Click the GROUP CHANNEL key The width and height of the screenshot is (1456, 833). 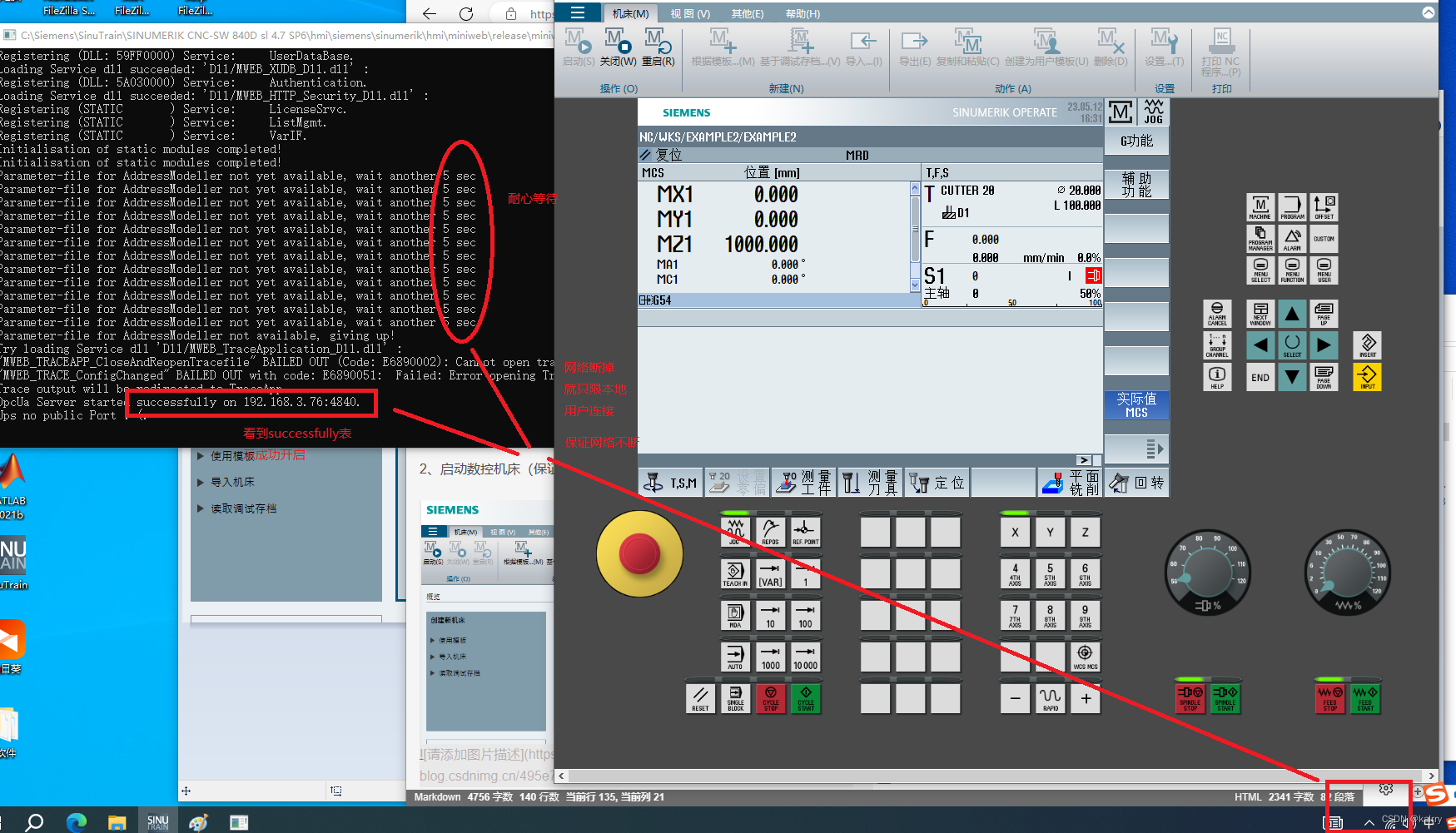tap(1217, 345)
